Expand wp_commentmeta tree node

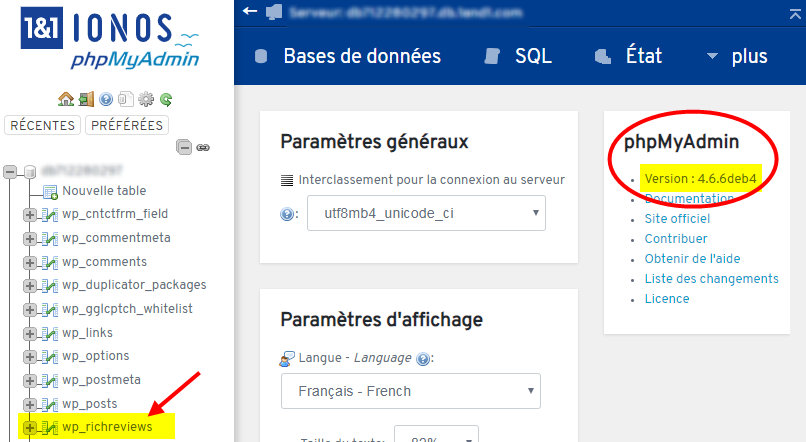[x=30, y=238]
